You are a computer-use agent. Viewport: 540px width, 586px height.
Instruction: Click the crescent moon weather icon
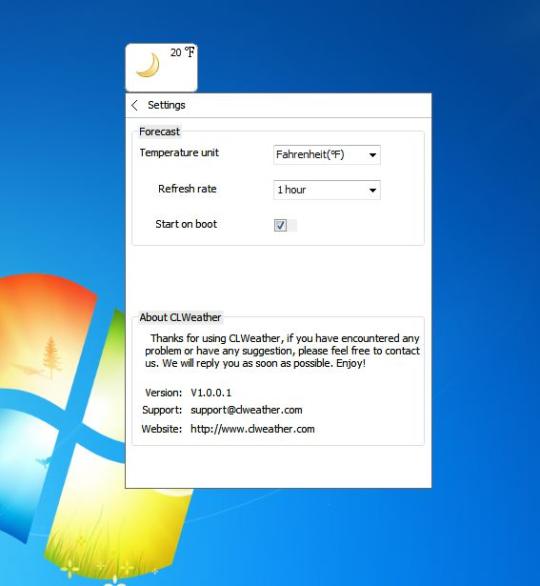(x=148, y=65)
